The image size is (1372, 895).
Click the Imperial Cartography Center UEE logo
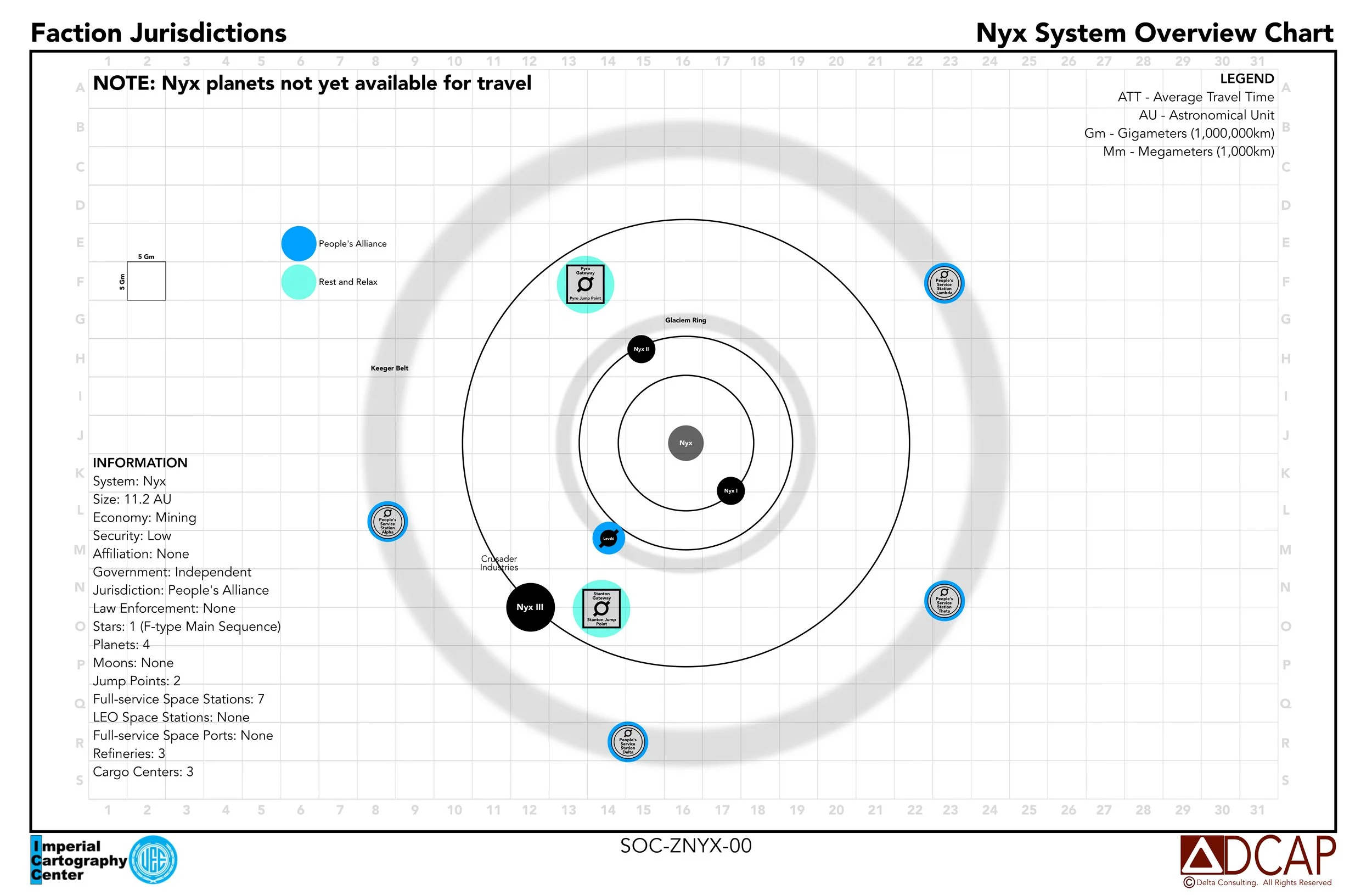(153, 860)
